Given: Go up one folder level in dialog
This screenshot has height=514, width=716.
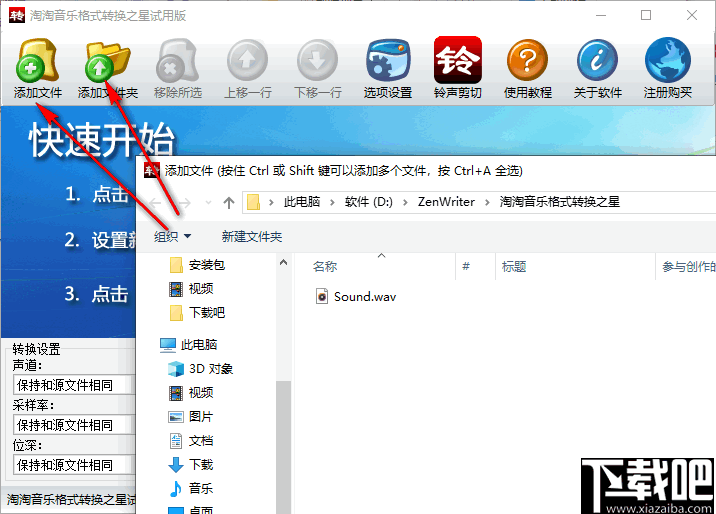Looking at the screenshot, I should tap(229, 202).
